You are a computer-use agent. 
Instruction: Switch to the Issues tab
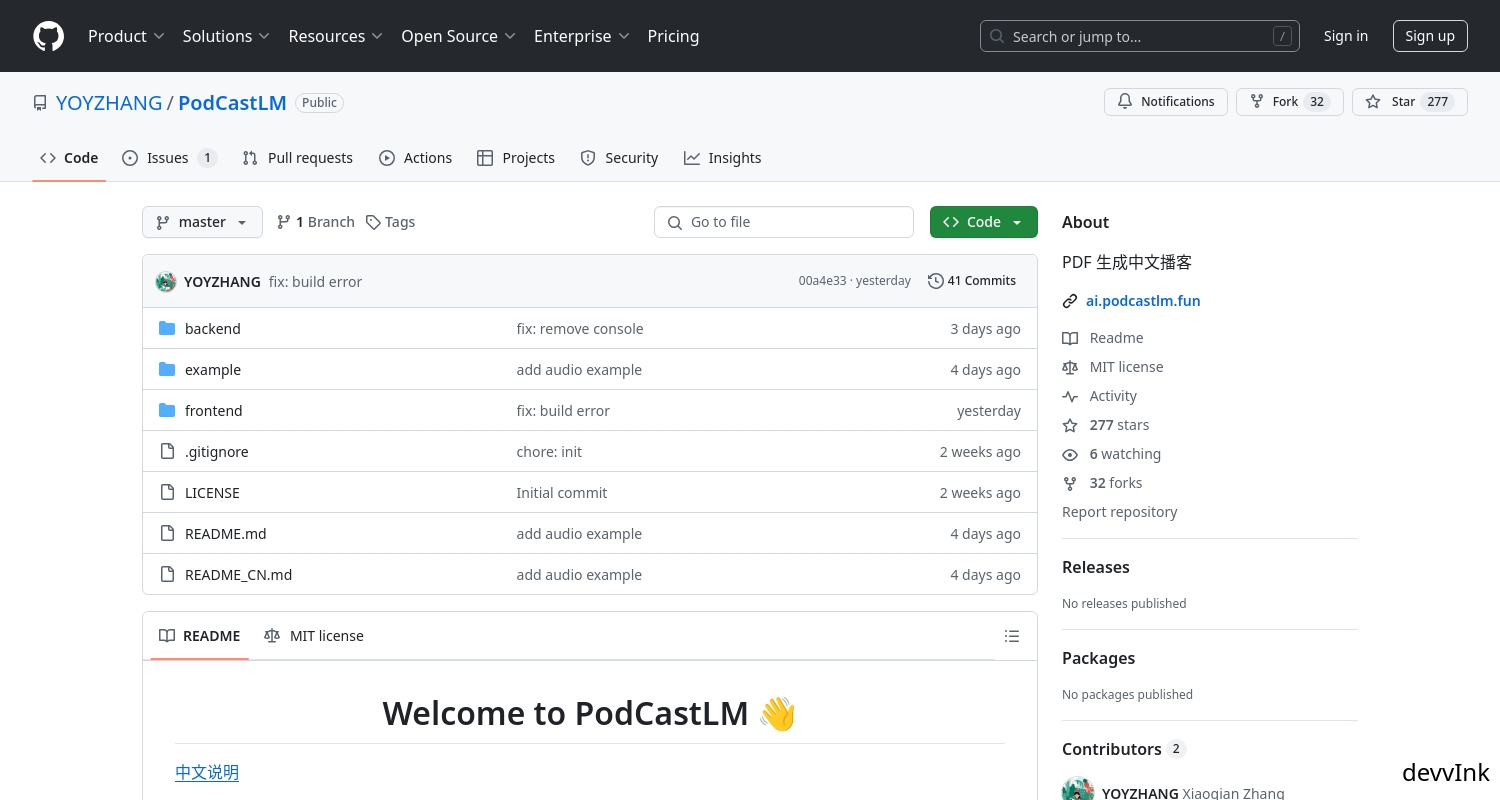coord(169,158)
